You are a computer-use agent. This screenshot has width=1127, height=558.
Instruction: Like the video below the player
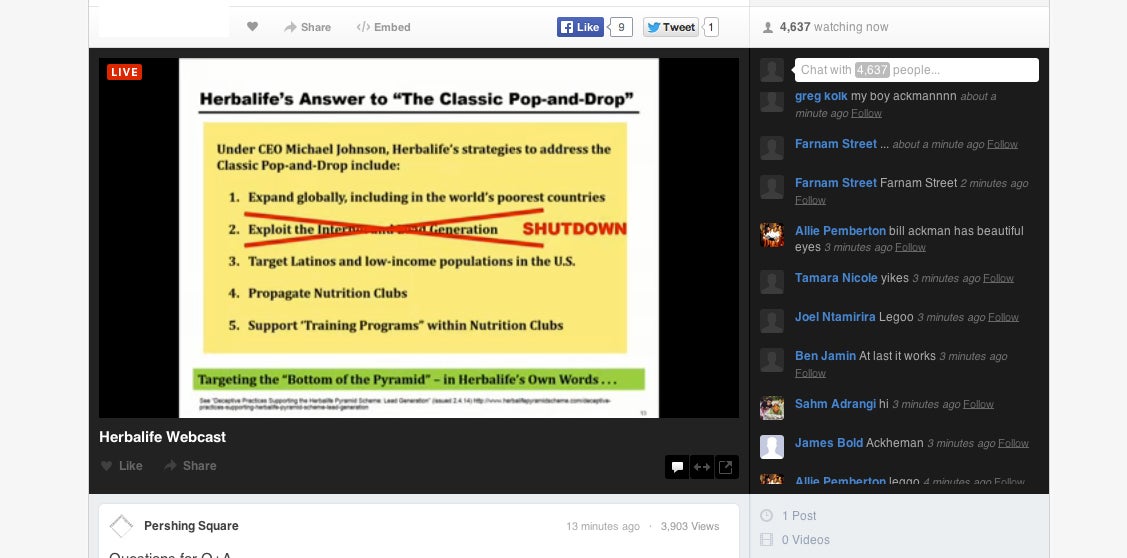121,466
